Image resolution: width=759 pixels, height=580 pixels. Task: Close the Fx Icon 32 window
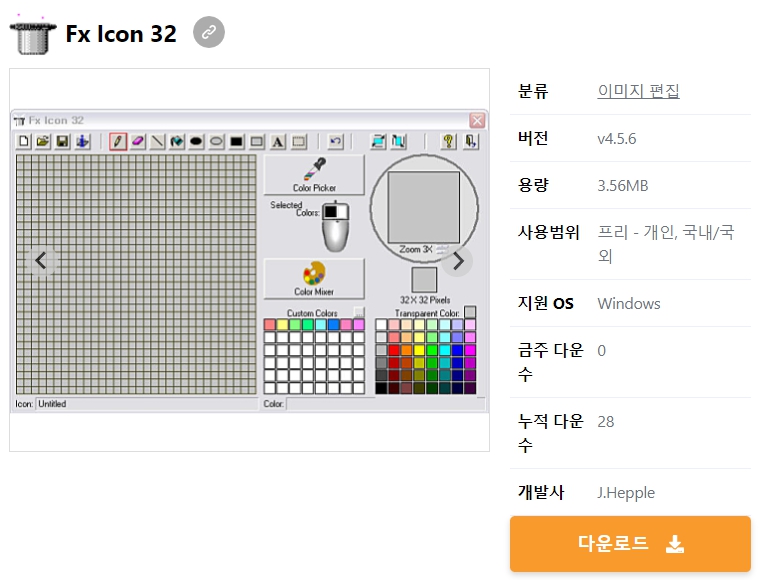click(x=477, y=120)
